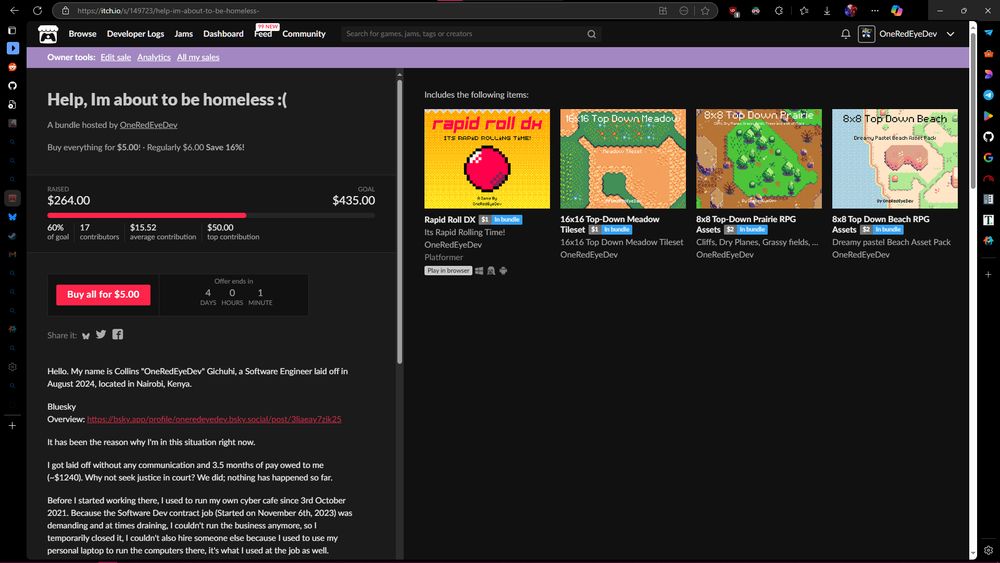Open the All my sales link

198,57
